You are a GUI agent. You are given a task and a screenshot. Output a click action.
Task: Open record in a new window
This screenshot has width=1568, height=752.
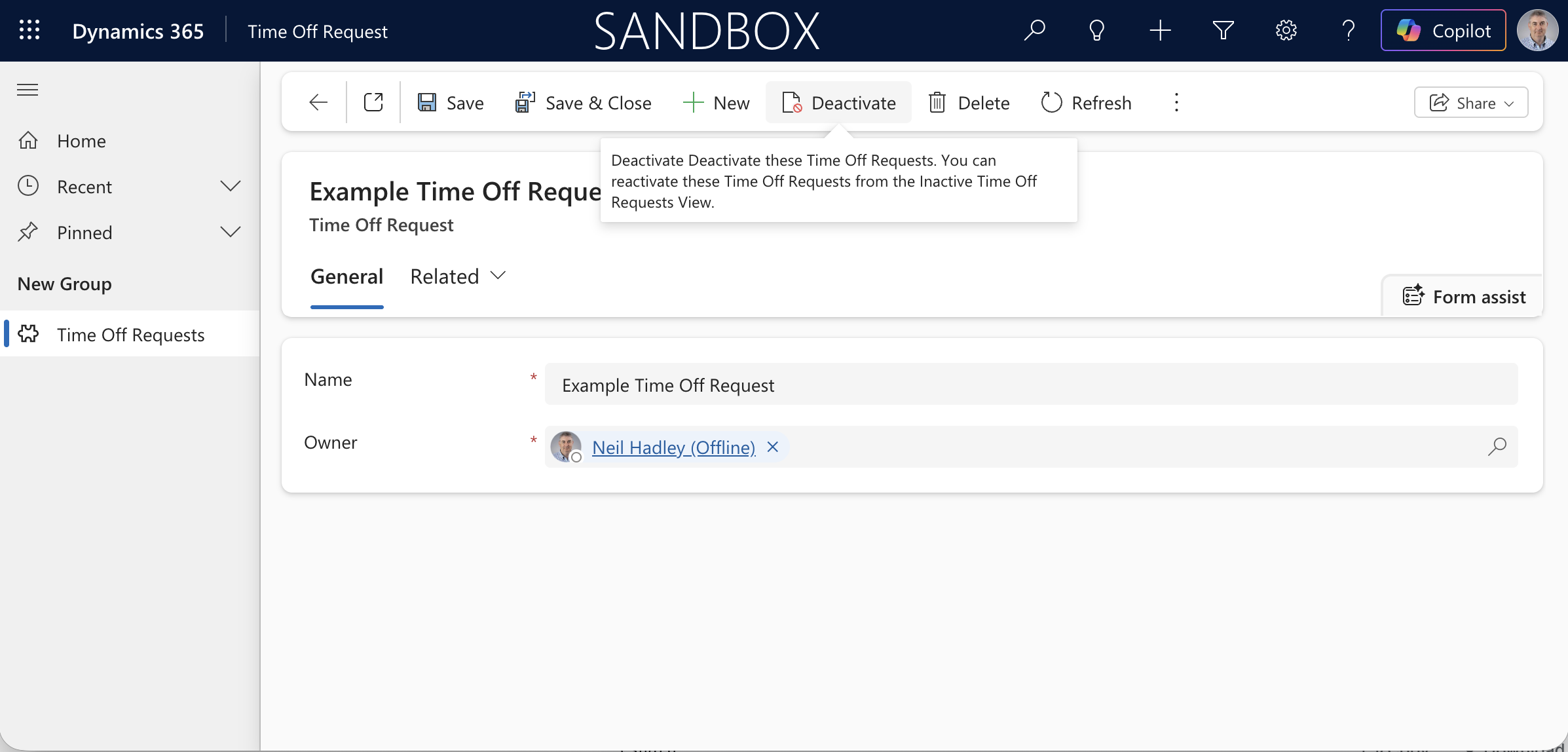click(373, 102)
